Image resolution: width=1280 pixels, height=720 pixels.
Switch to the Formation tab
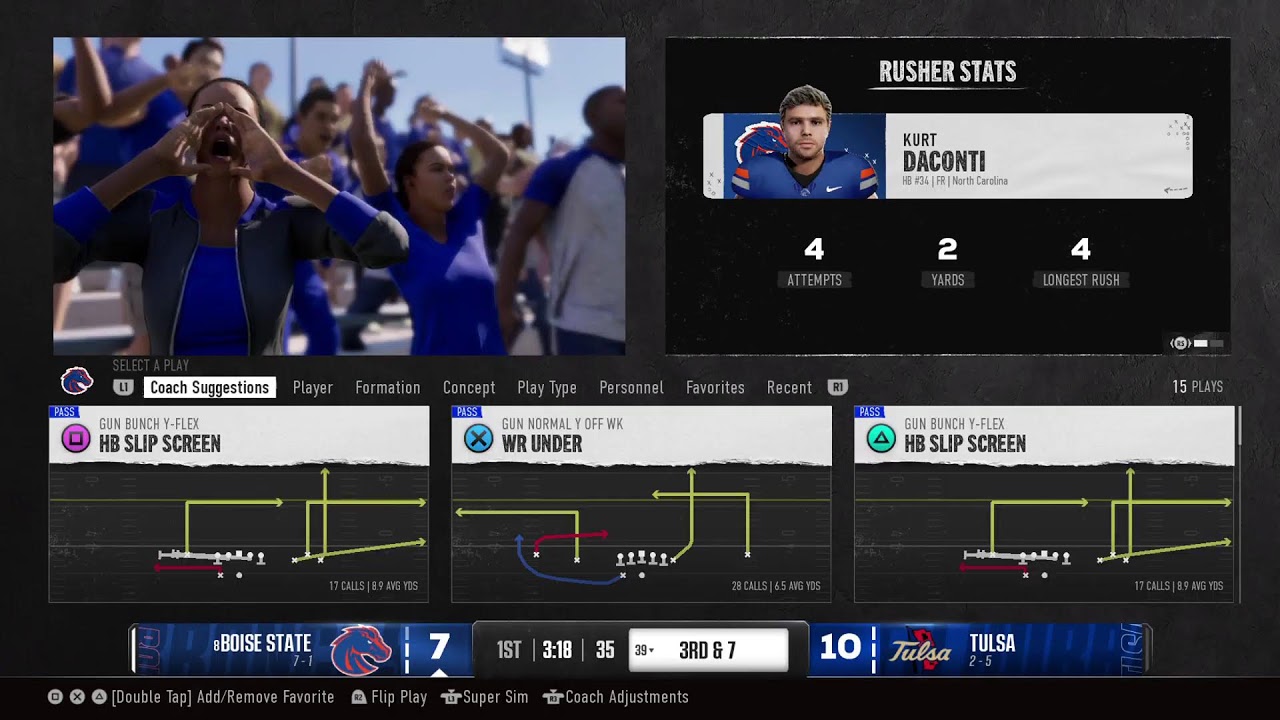click(388, 387)
